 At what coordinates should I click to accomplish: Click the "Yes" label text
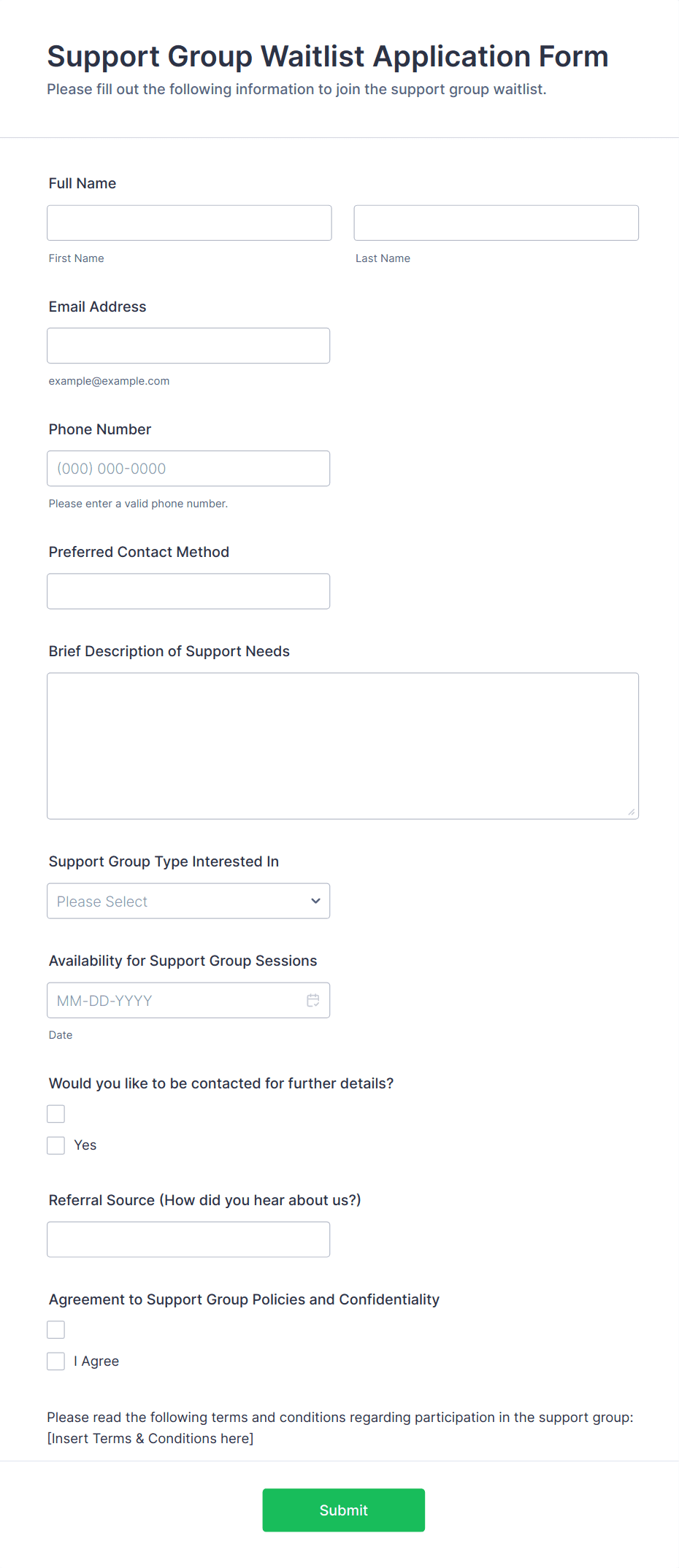pyautogui.click(x=85, y=1145)
